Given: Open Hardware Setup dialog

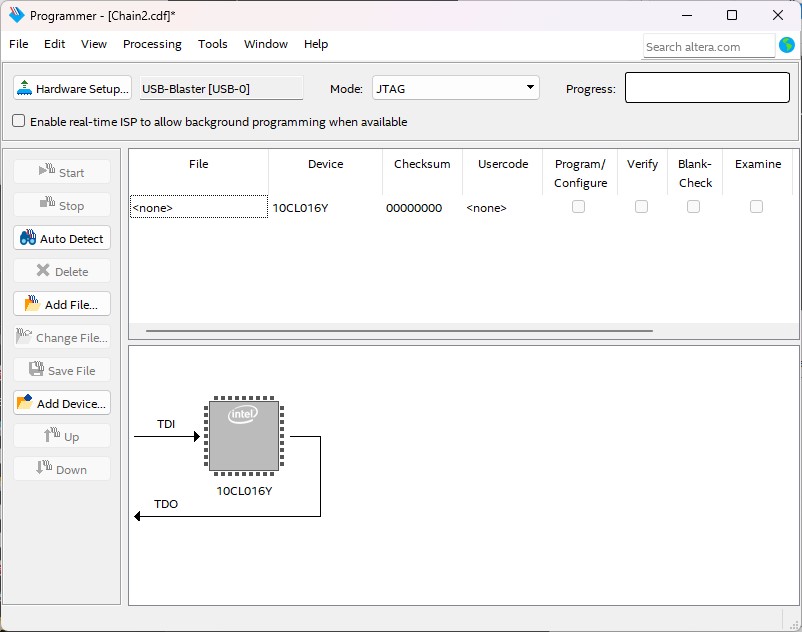Looking at the screenshot, I should 72,88.
